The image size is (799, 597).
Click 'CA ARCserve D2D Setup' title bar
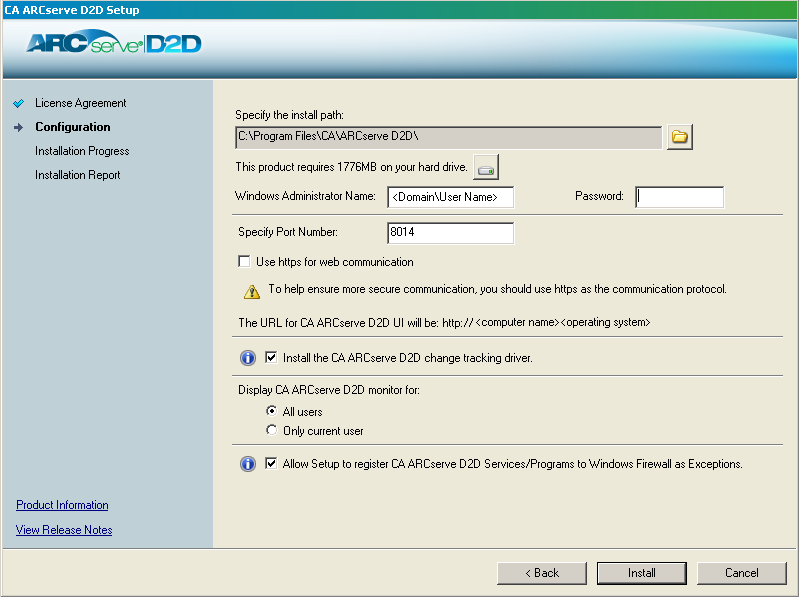tap(400, 10)
